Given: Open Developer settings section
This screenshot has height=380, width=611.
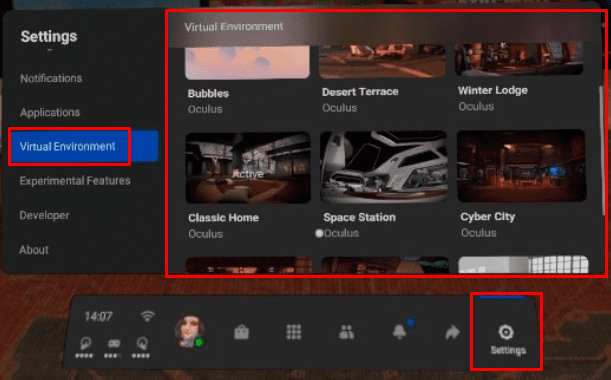Looking at the screenshot, I should coord(44,215).
